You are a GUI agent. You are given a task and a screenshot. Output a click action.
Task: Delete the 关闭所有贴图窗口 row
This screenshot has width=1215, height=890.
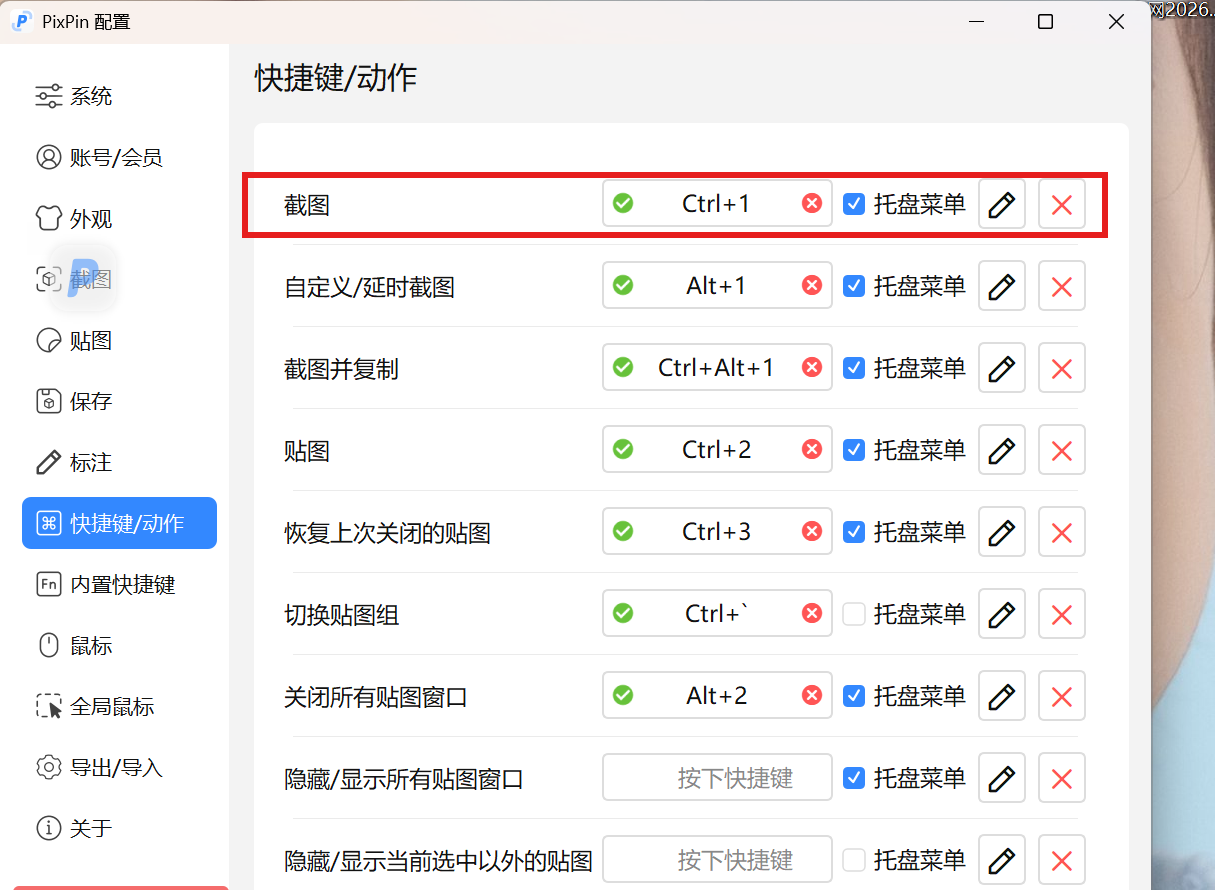click(x=1062, y=696)
